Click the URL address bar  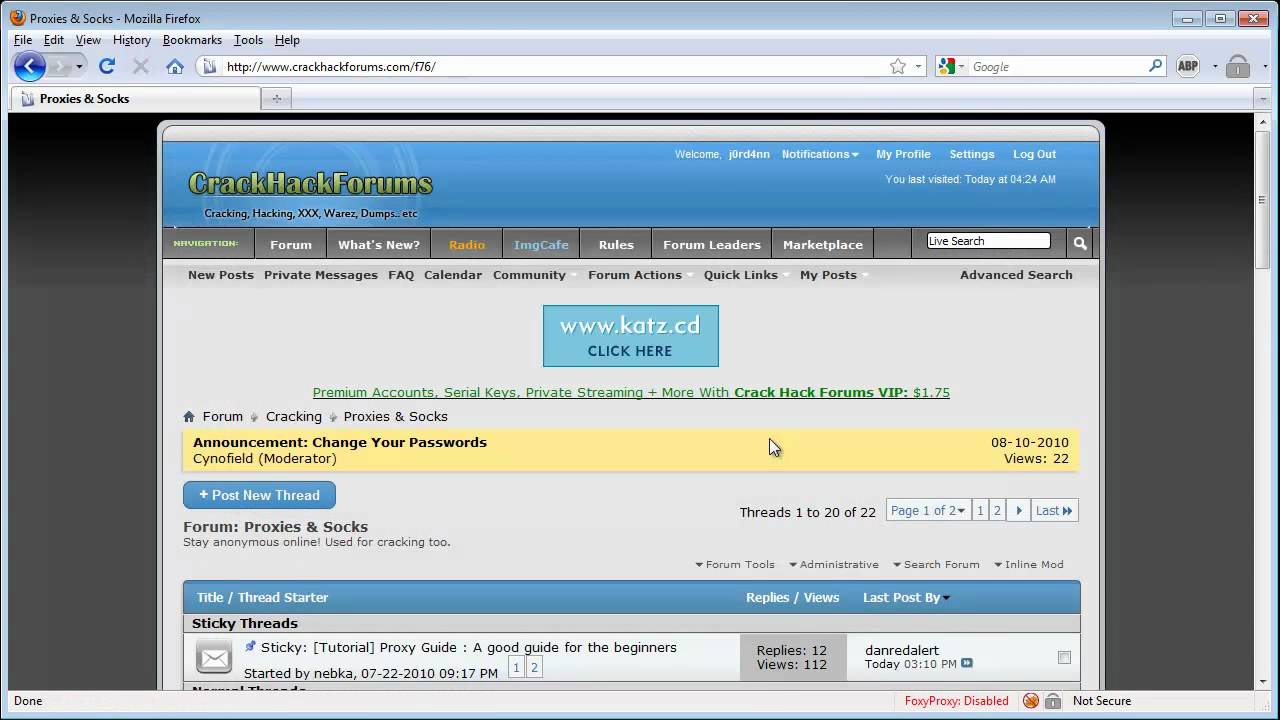pyautogui.click(x=553, y=66)
